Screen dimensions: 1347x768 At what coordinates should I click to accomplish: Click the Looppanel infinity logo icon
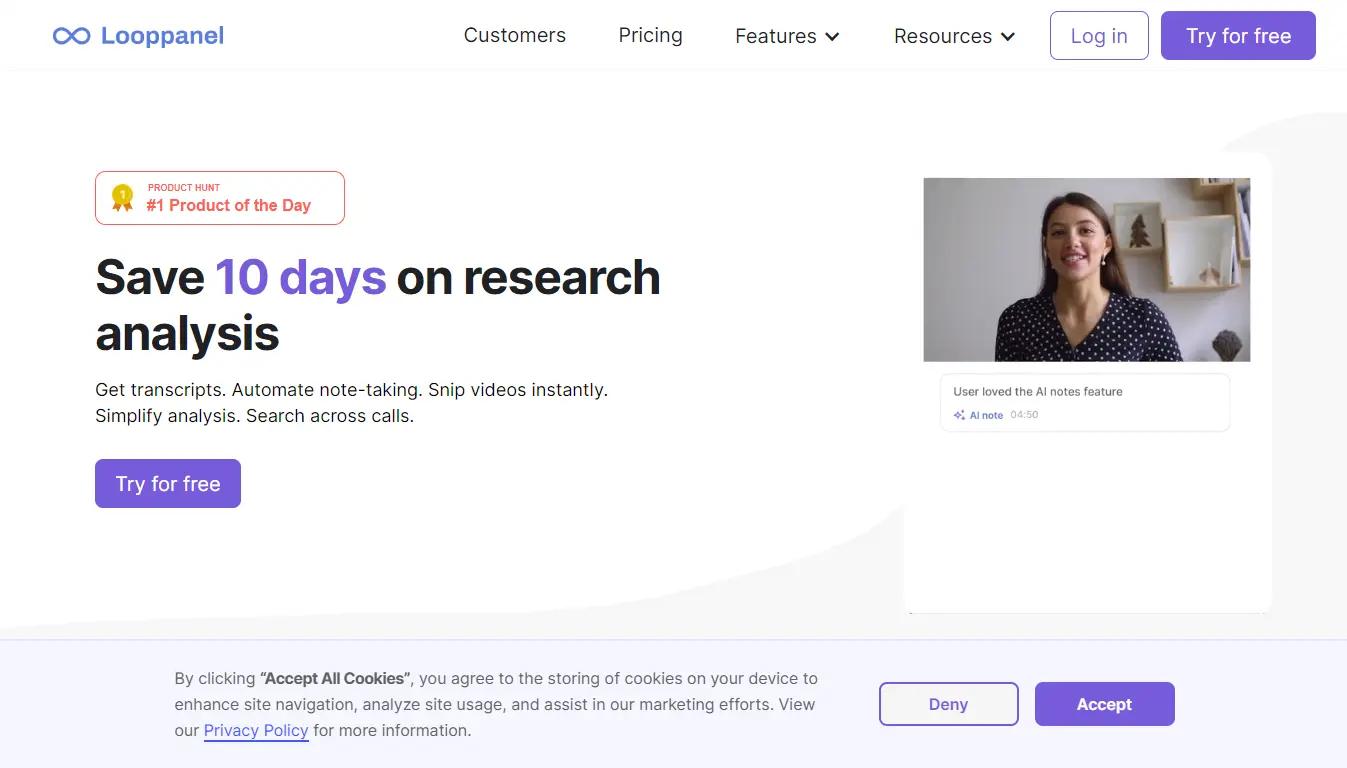pyautogui.click(x=71, y=36)
